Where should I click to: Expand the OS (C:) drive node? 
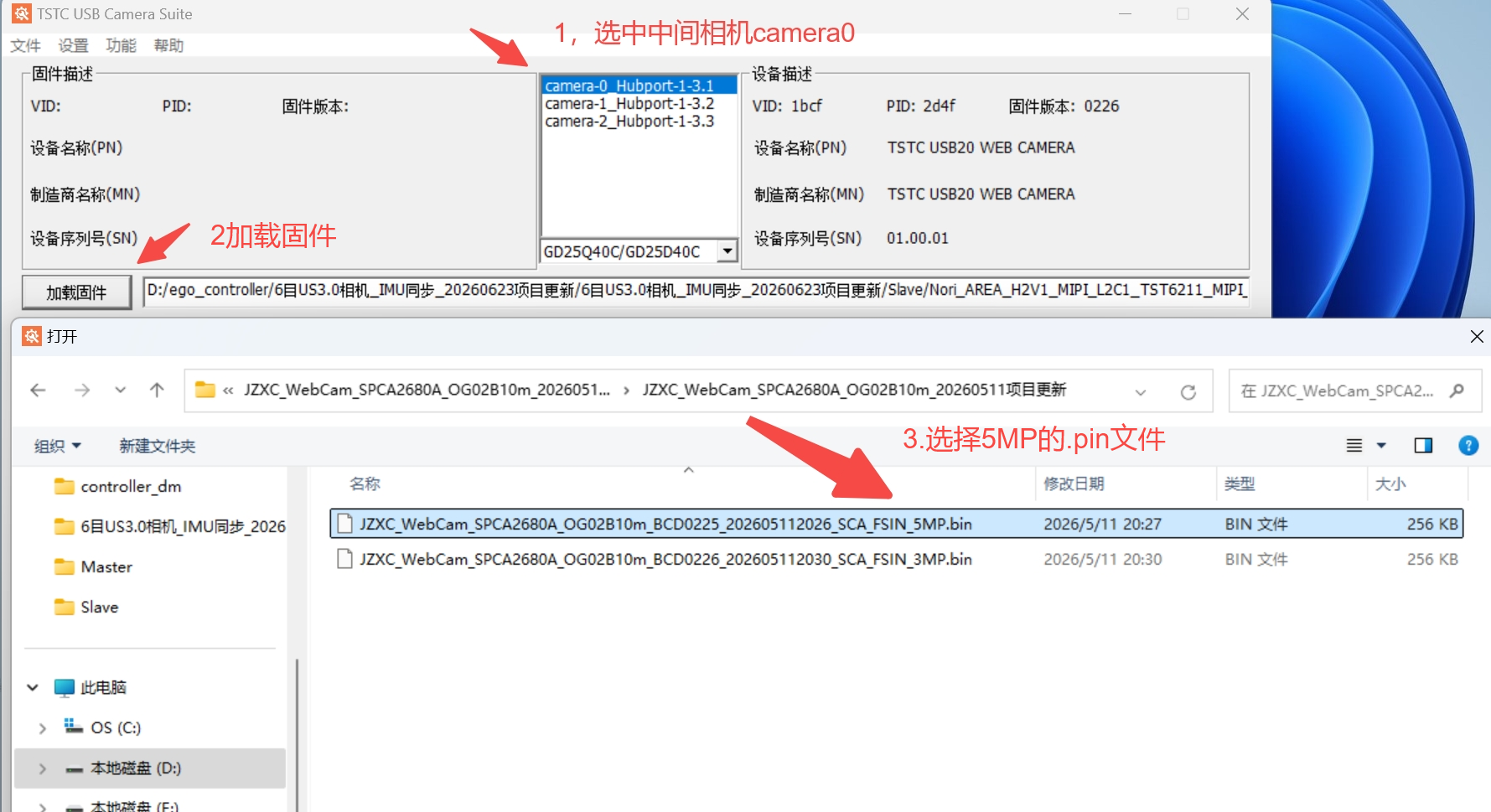(42, 728)
